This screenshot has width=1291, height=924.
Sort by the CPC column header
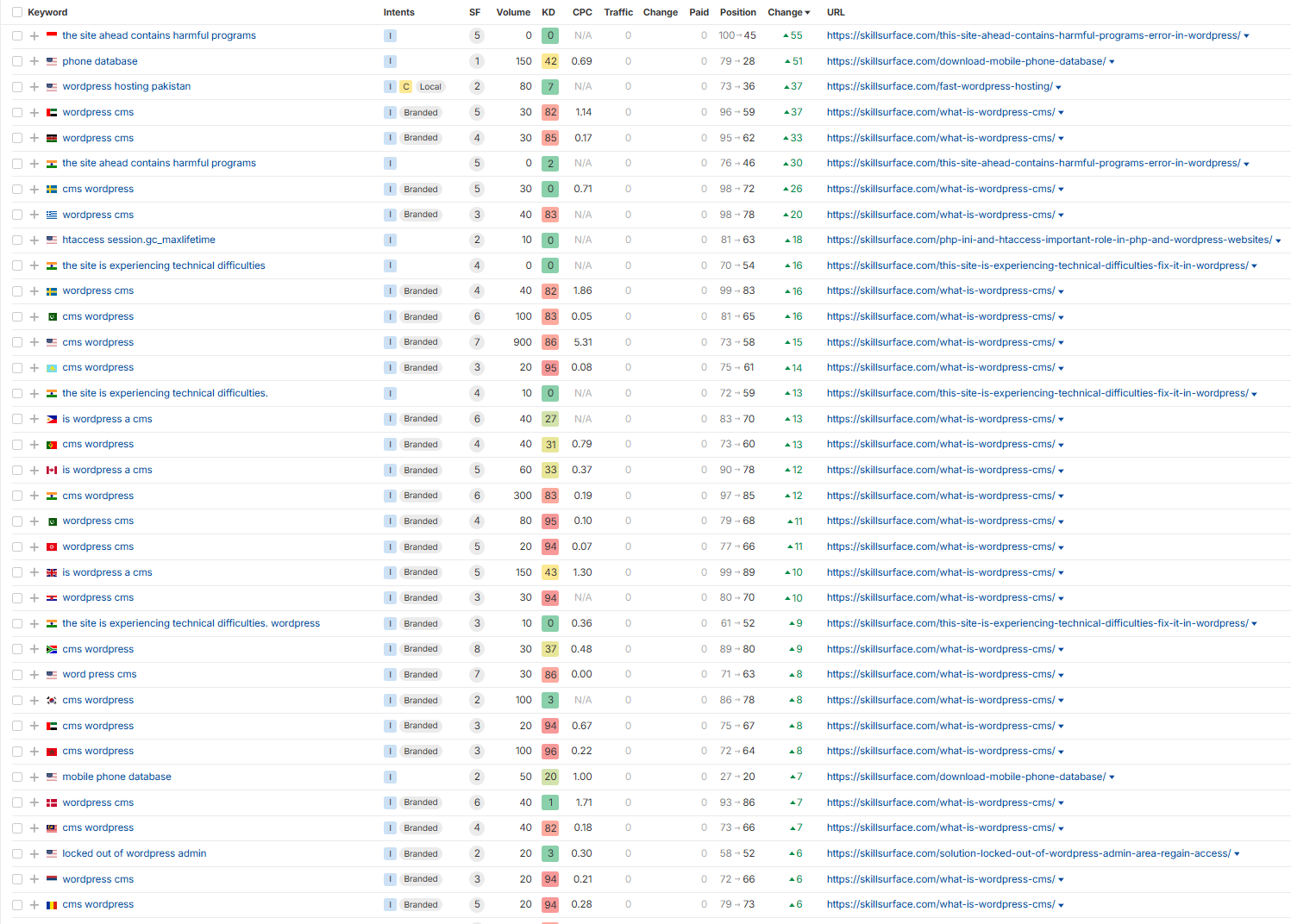pos(582,12)
